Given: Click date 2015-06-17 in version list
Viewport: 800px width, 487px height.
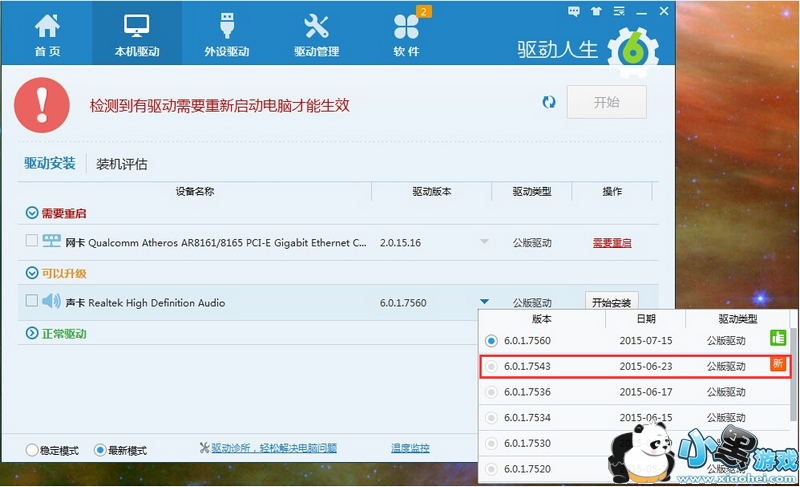Looking at the screenshot, I should pyautogui.click(x=646, y=392).
